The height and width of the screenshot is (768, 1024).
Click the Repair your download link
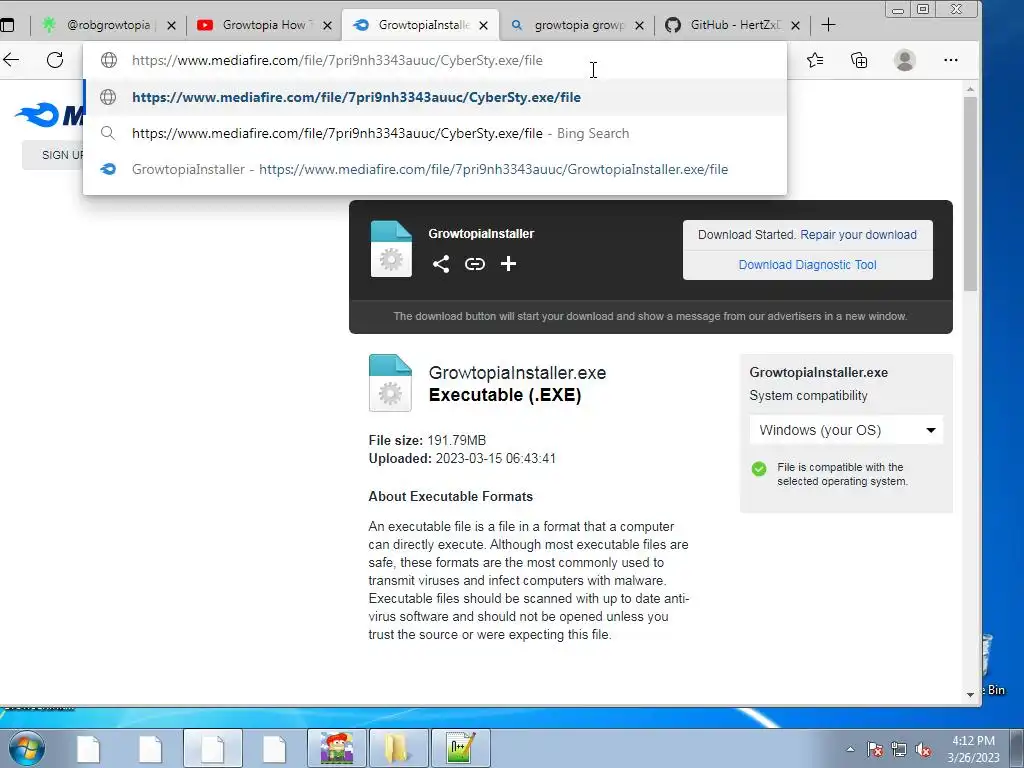(x=858, y=234)
